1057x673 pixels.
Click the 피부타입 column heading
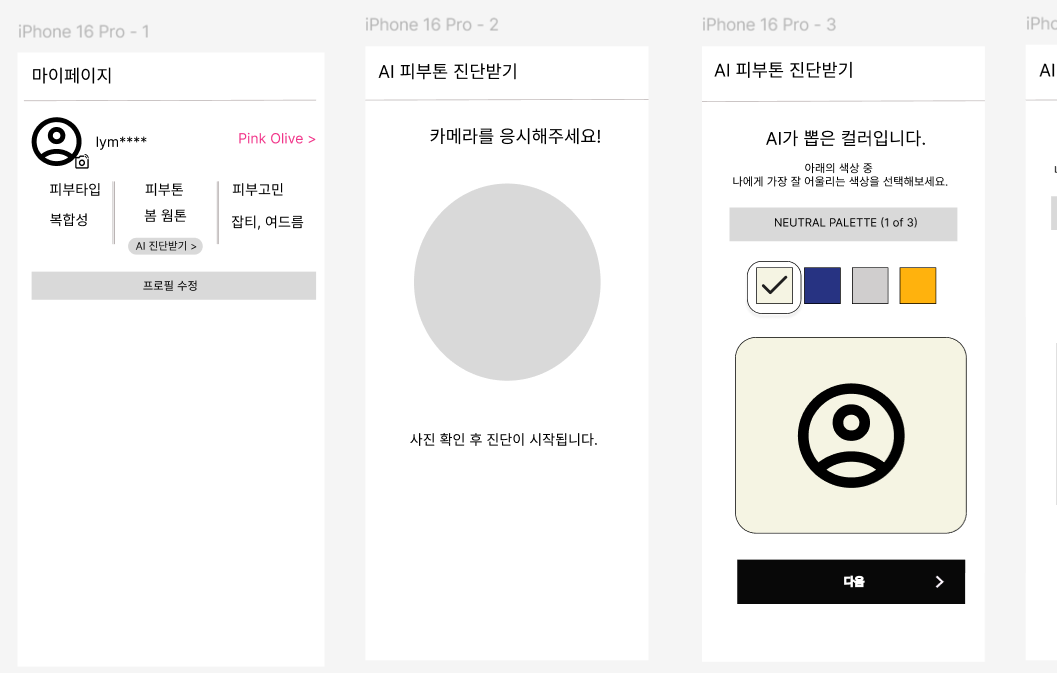coord(75,189)
